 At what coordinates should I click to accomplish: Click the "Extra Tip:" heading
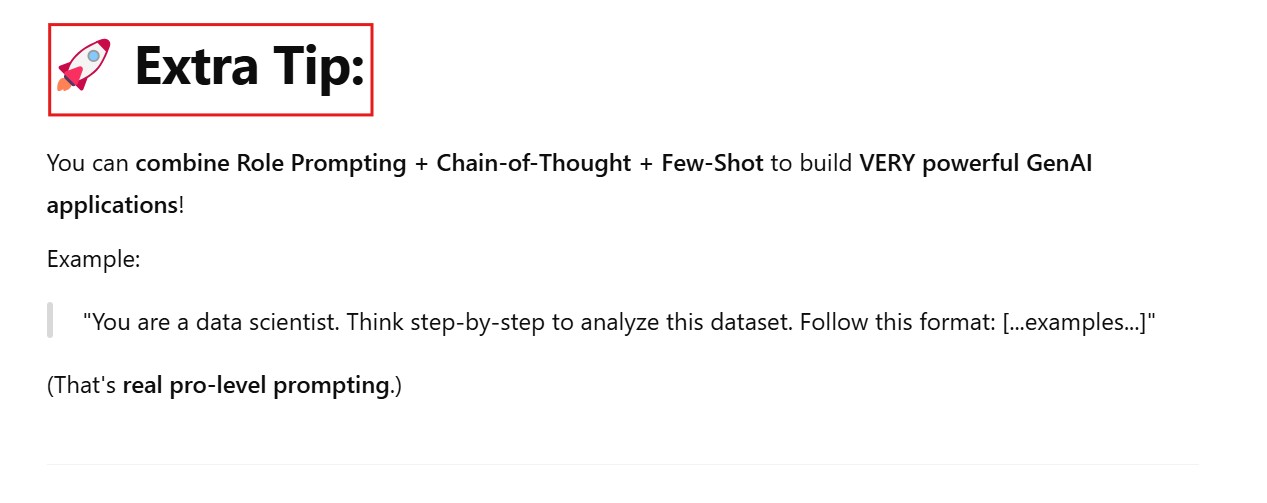click(249, 67)
